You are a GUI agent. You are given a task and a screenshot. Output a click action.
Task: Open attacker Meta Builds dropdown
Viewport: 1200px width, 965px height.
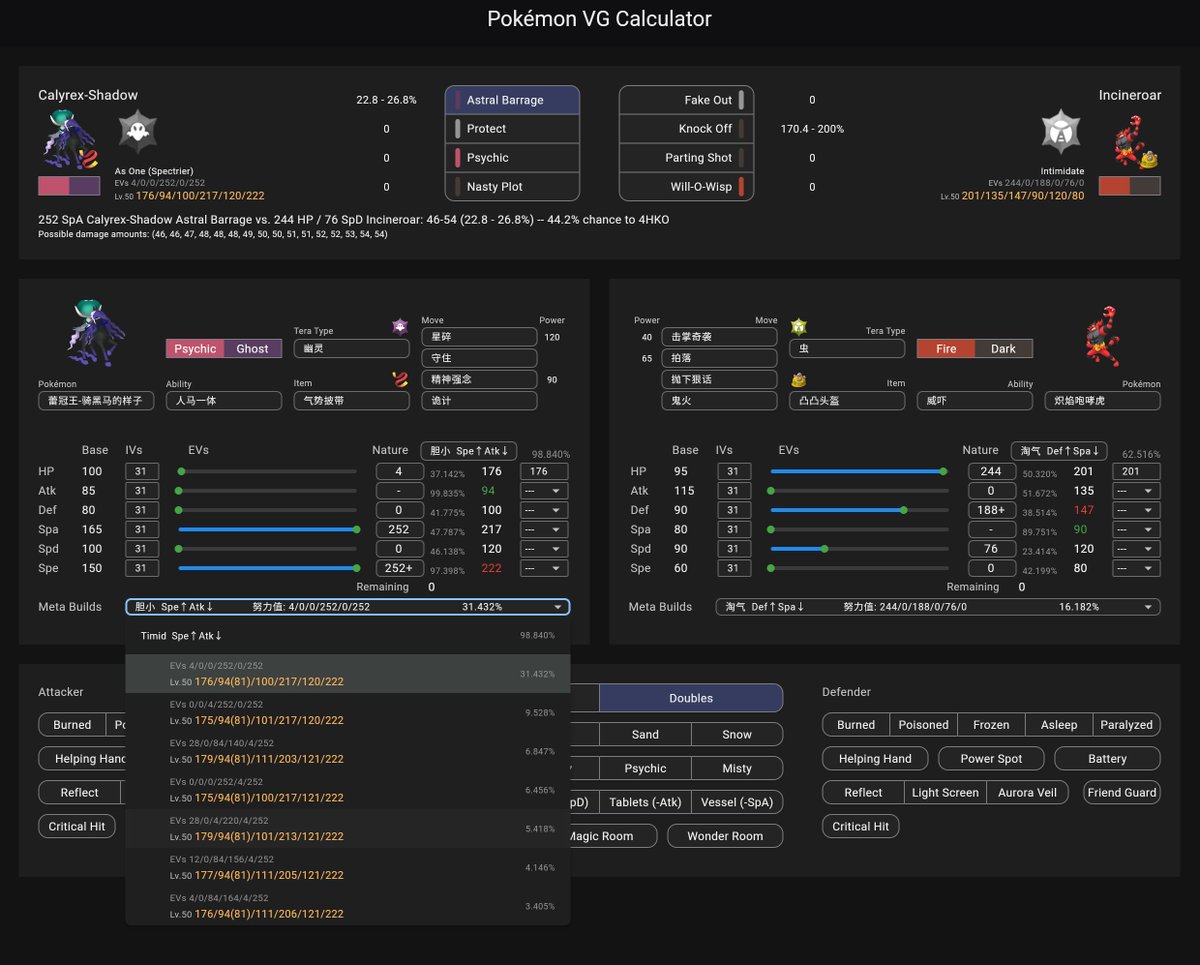(348, 607)
